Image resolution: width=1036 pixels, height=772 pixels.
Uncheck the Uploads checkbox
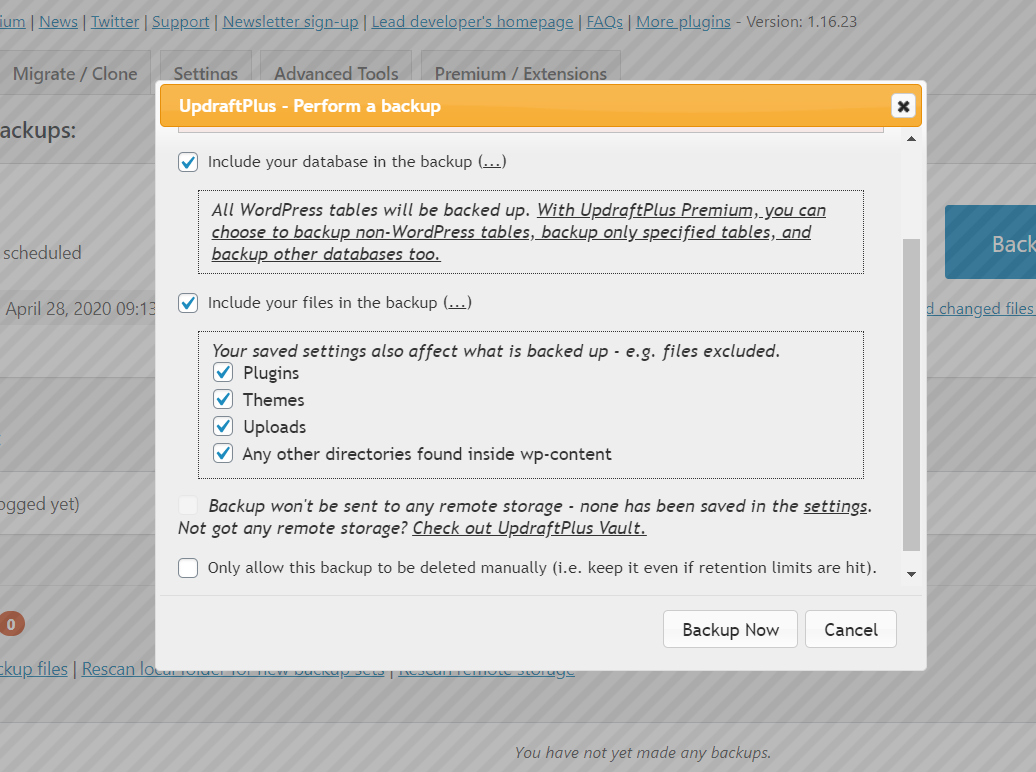coord(223,427)
